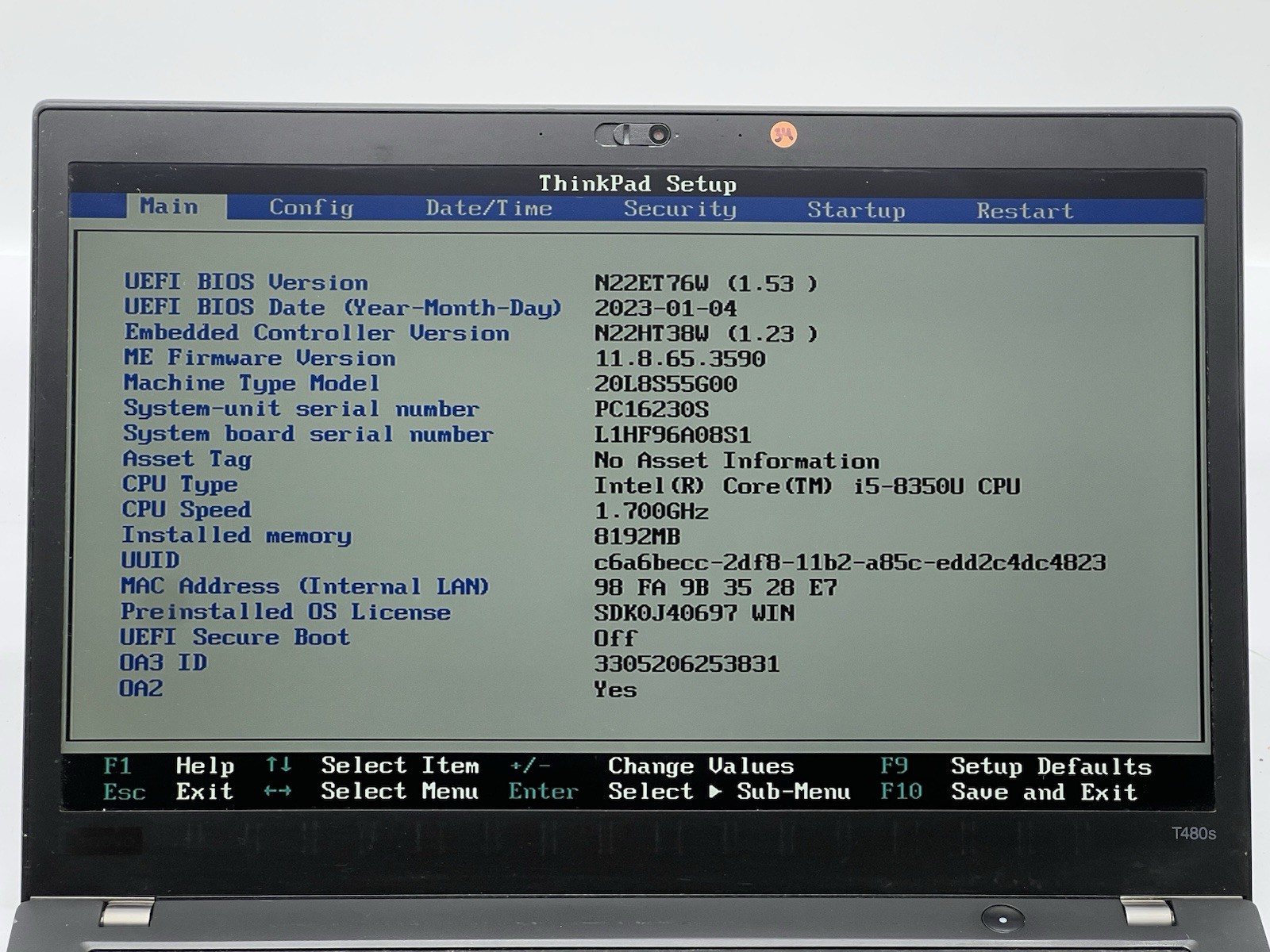
Task: Click the CPU Type label
Action: tap(179, 484)
